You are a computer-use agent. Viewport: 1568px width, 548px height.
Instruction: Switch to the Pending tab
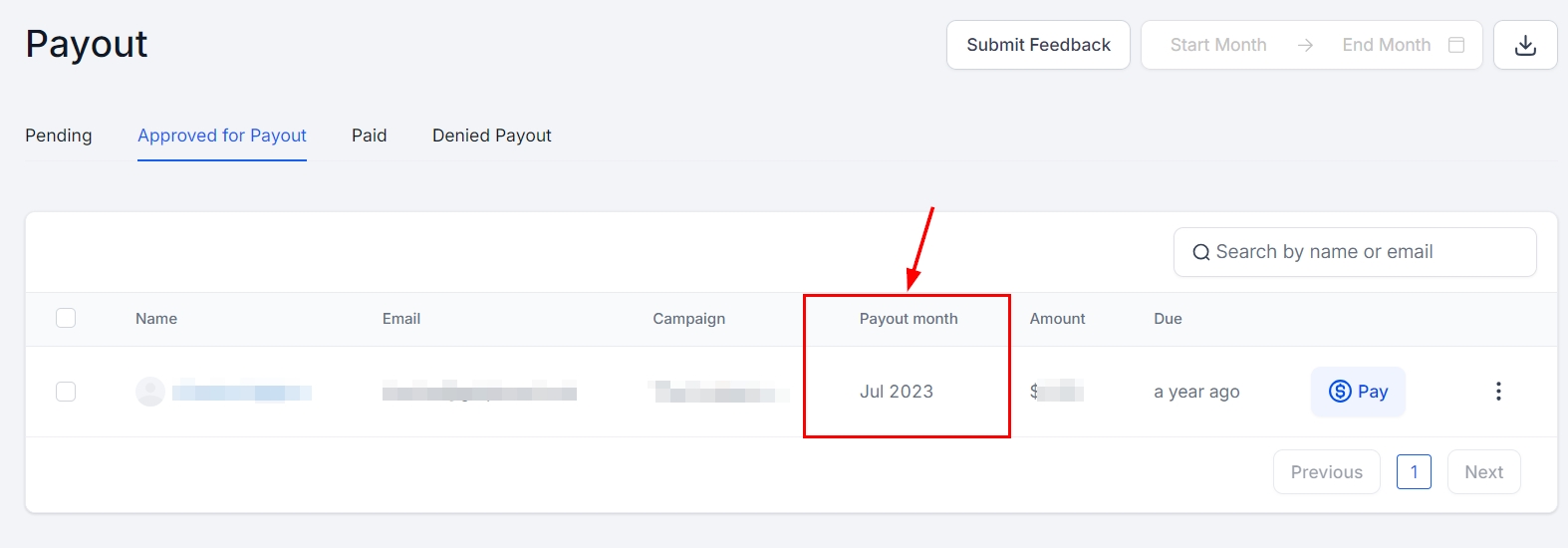coord(59,136)
